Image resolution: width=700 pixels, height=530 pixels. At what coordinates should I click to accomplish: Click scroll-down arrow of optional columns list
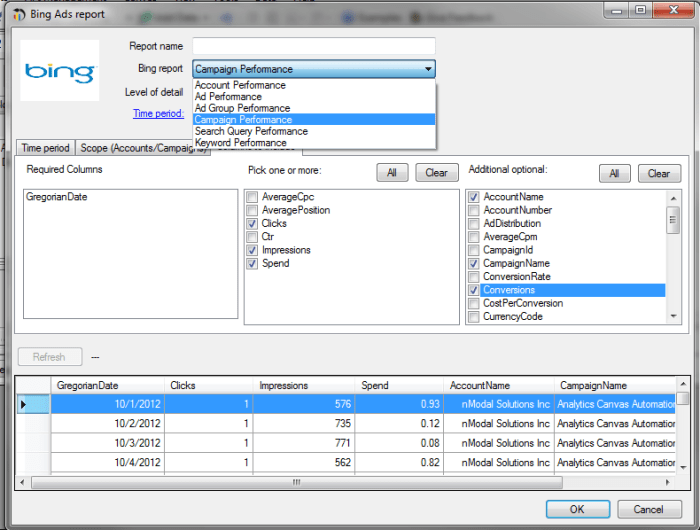point(673,316)
